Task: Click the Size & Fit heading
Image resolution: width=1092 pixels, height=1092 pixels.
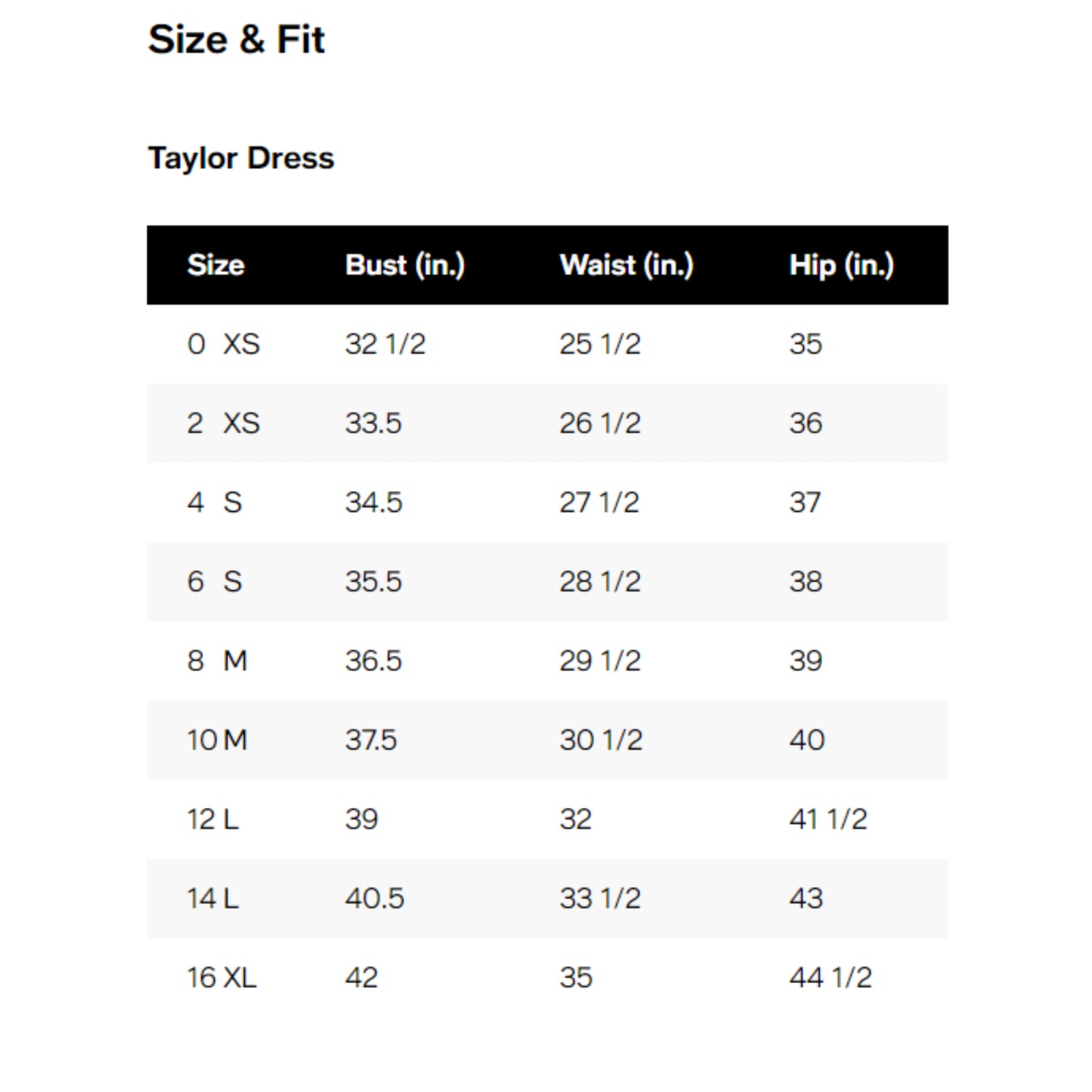Action: [x=236, y=39]
